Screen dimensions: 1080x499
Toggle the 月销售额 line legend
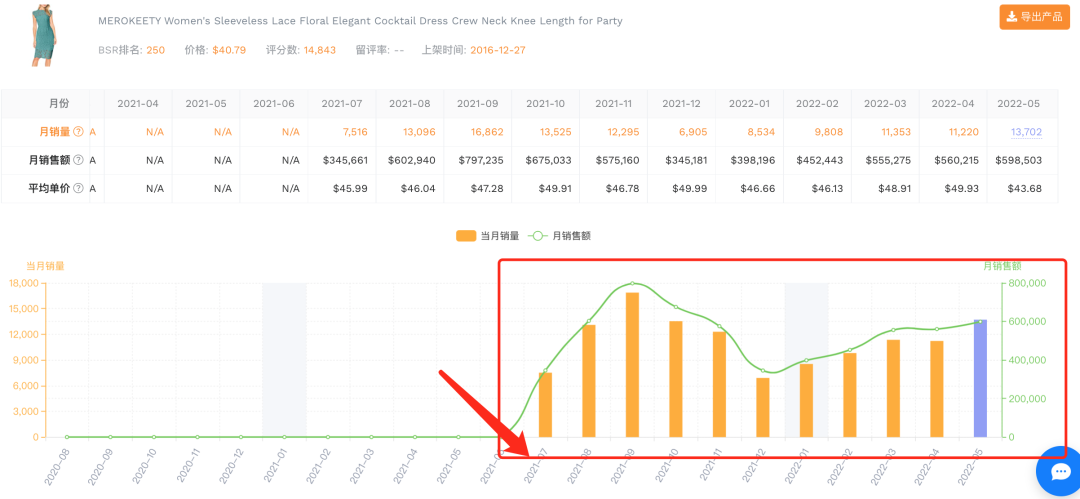[x=566, y=236]
